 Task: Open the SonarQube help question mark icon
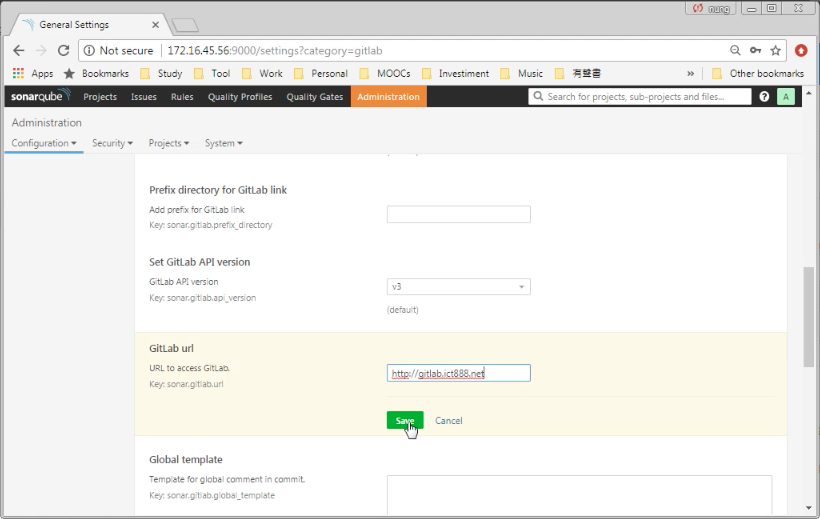[x=764, y=96]
